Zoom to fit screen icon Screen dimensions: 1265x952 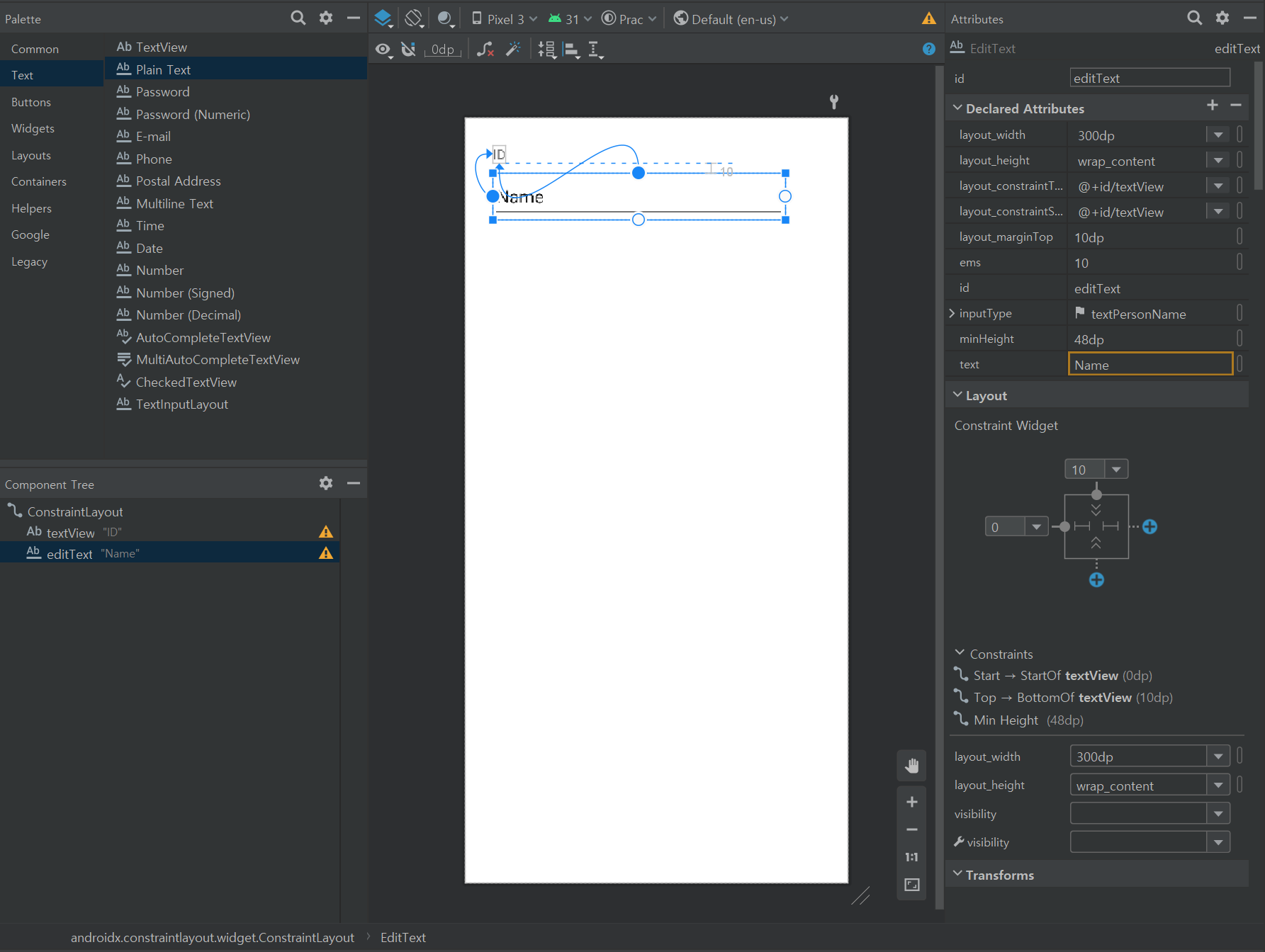click(x=911, y=885)
